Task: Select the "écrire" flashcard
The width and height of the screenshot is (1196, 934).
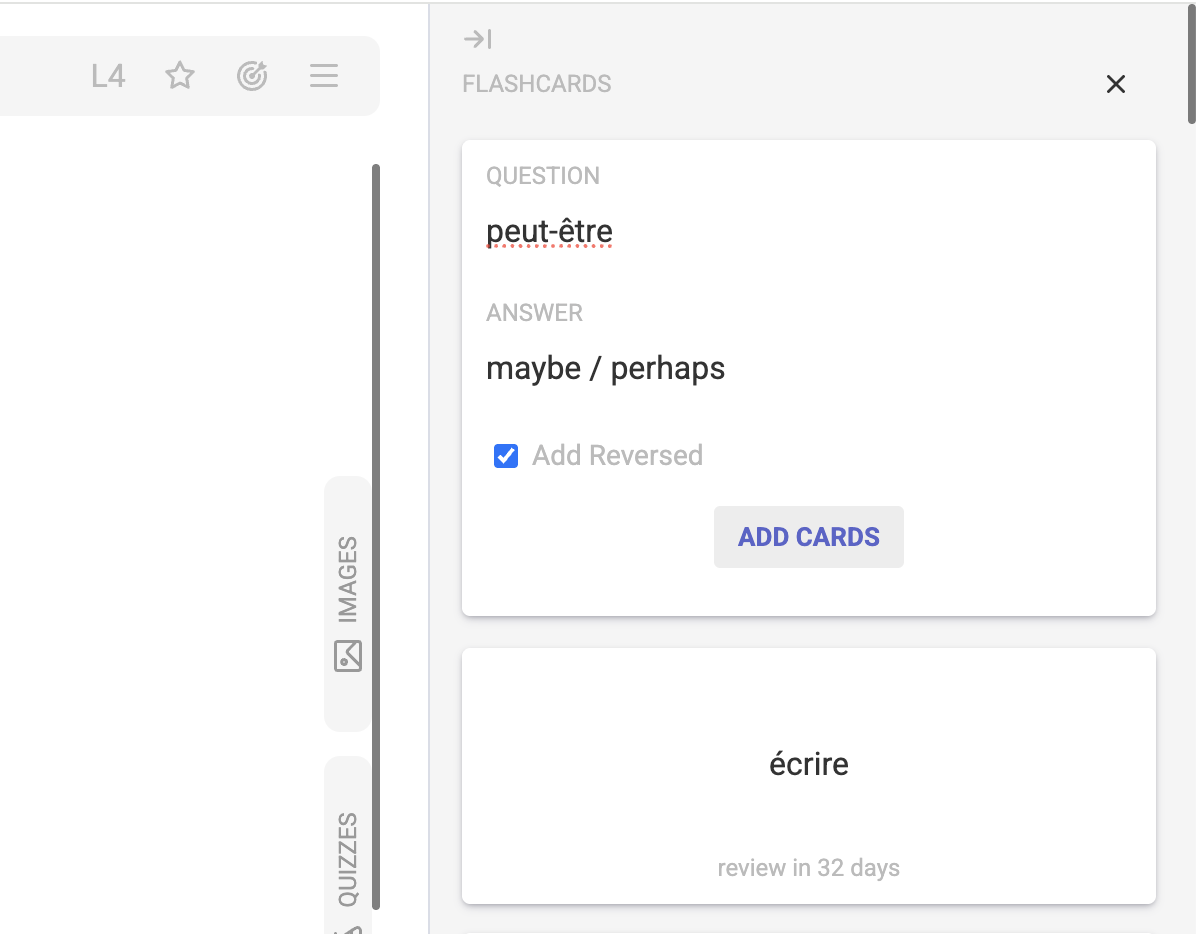Action: point(808,765)
